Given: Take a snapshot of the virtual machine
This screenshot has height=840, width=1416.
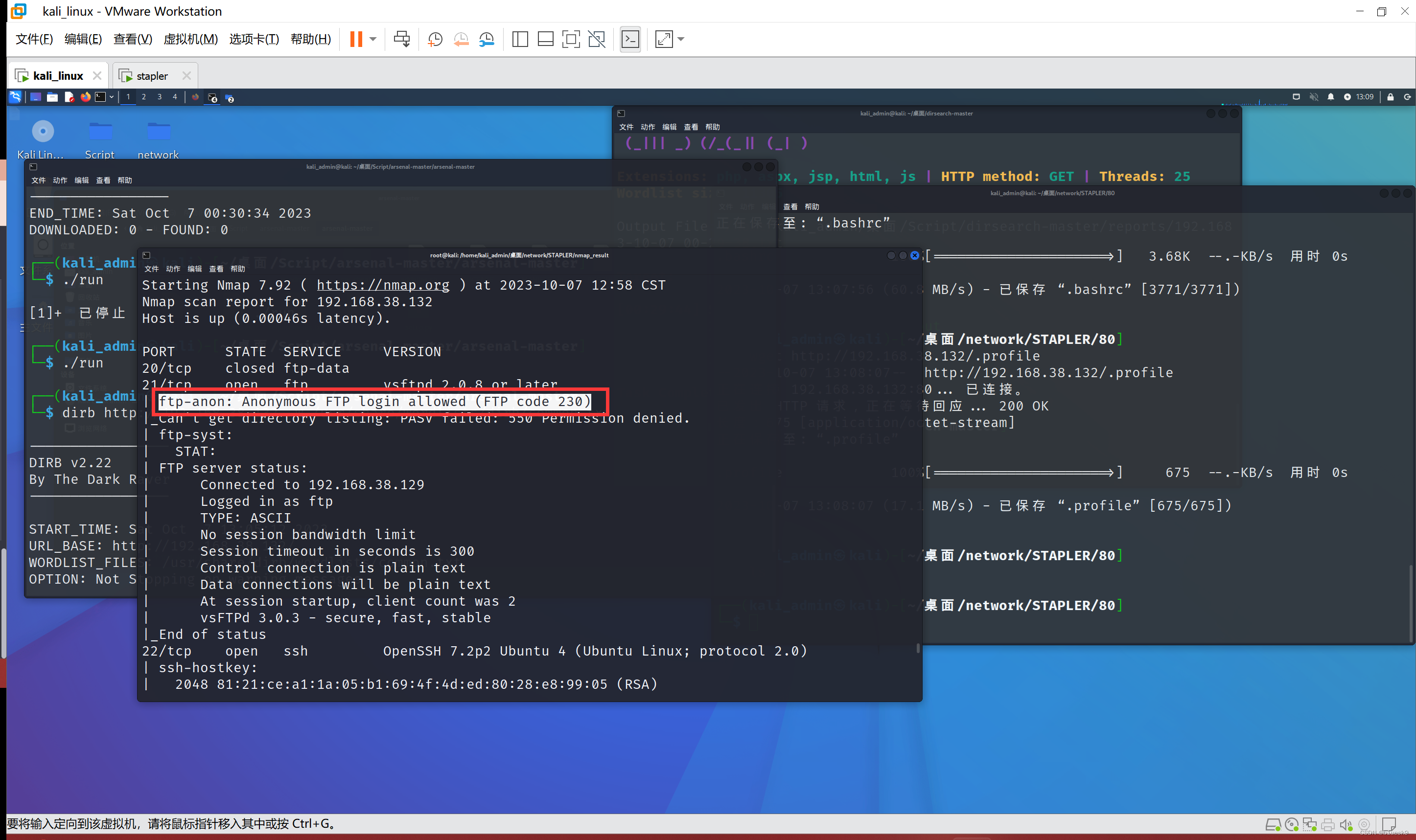Looking at the screenshot, I should (434, 39).
